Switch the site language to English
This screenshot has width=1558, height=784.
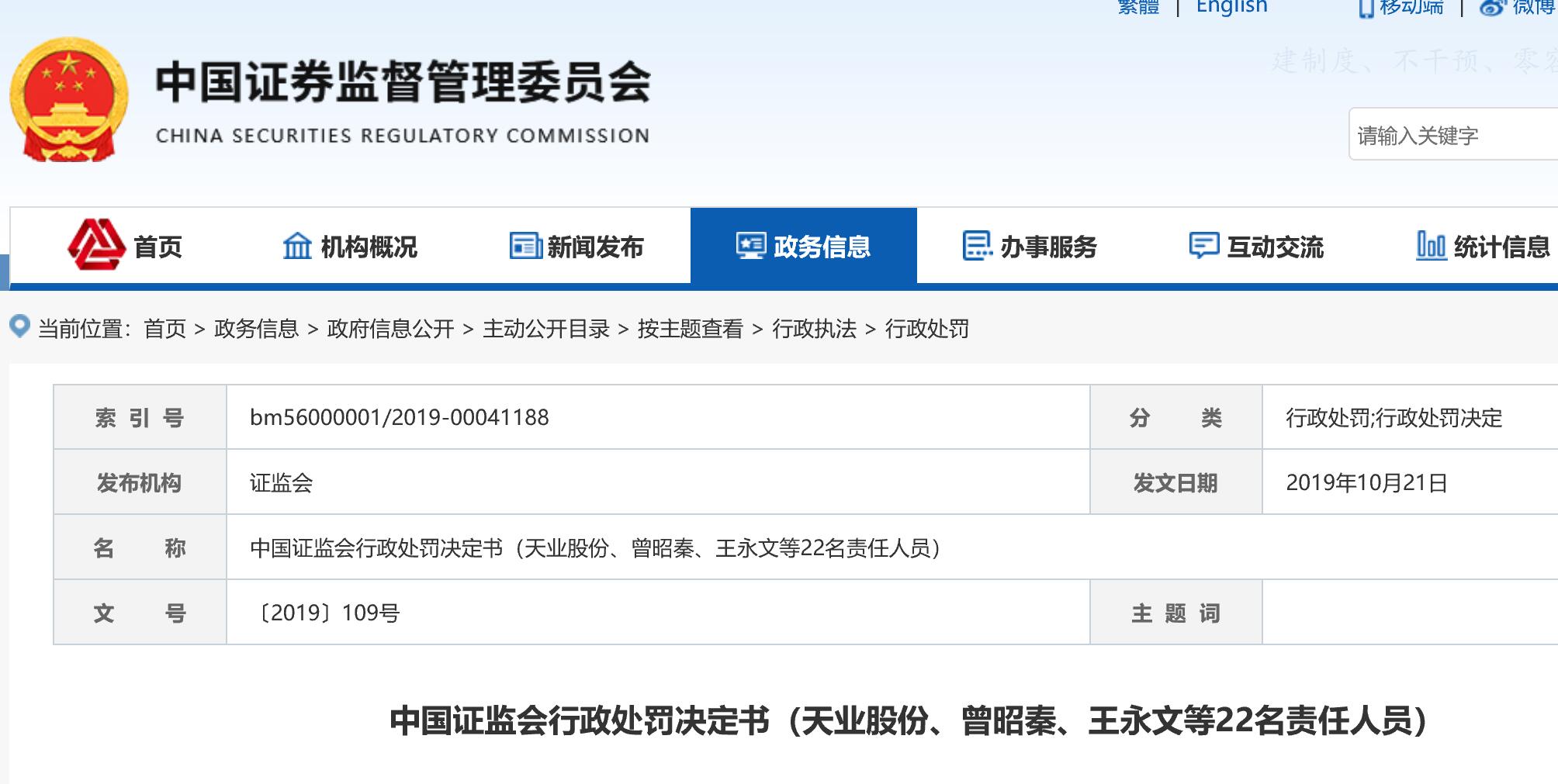(x=1231, y=7)
